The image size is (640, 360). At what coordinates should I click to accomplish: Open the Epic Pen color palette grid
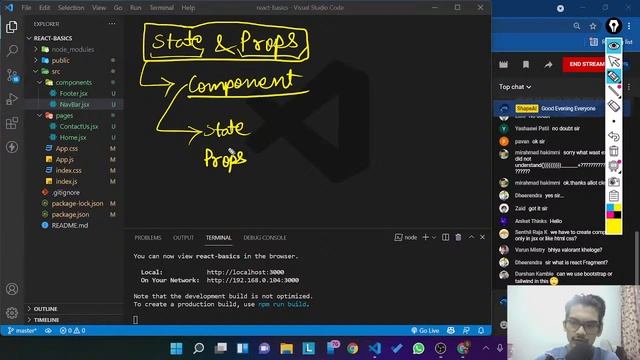tap(614, 211)
